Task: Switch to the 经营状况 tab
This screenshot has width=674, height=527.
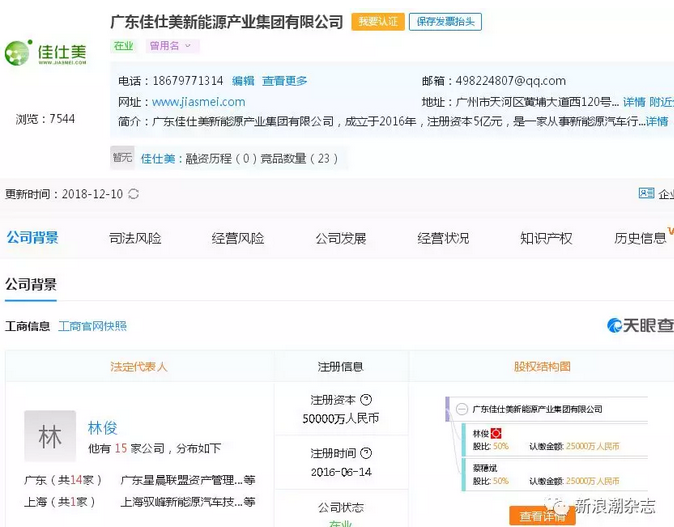Action: (443, 238)
